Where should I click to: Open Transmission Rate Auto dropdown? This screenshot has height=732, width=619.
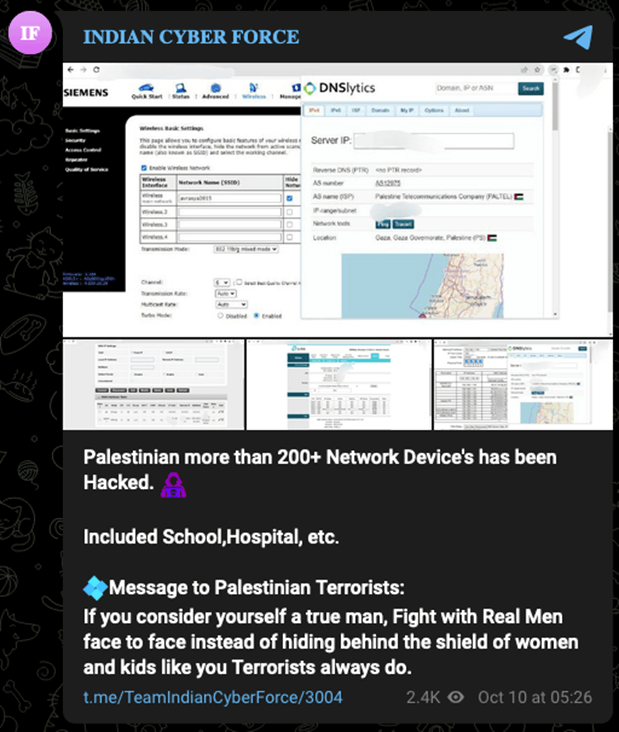[226, 294]
